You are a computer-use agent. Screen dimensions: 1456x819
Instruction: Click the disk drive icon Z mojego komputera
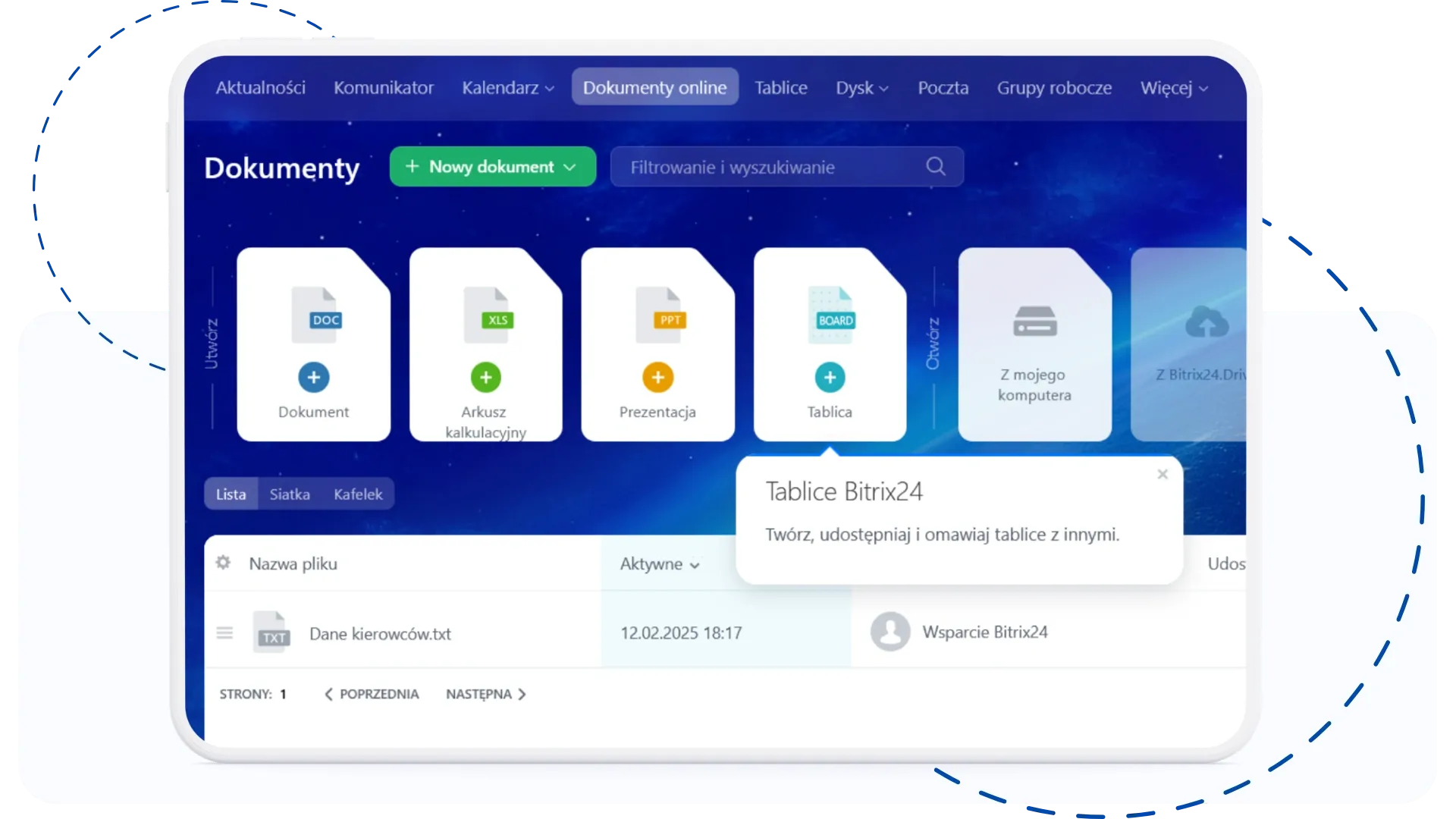(x=1034, y=322)
